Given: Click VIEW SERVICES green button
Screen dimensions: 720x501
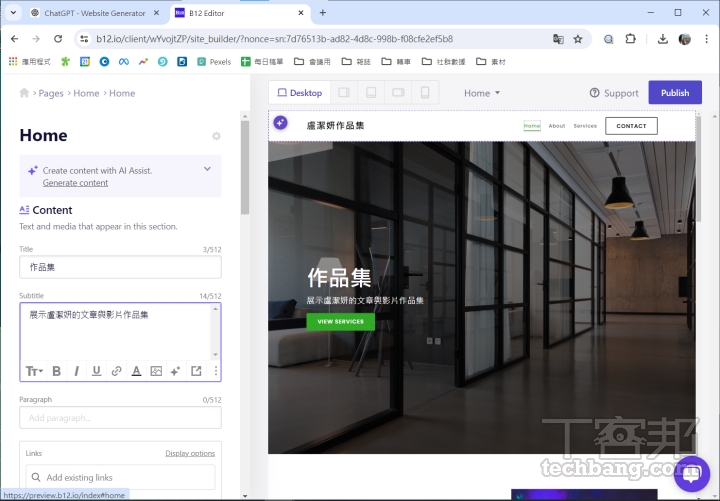Looking at the screenshot, I should pos(341,322).
